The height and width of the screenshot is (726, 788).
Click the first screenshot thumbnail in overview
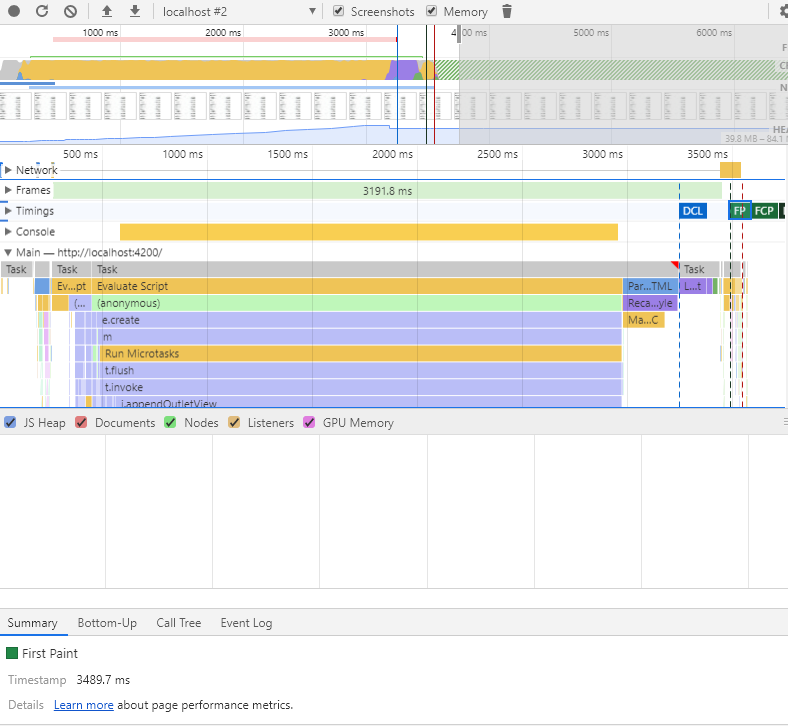click(x=16, y=106)
